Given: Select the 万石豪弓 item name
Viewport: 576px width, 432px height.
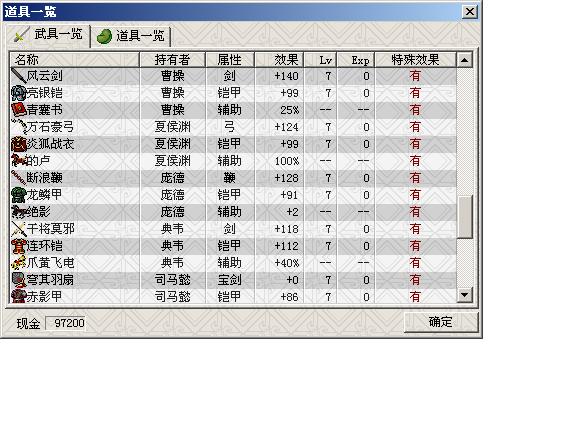Looking at the screenshot, I should [x=50, y=127].
